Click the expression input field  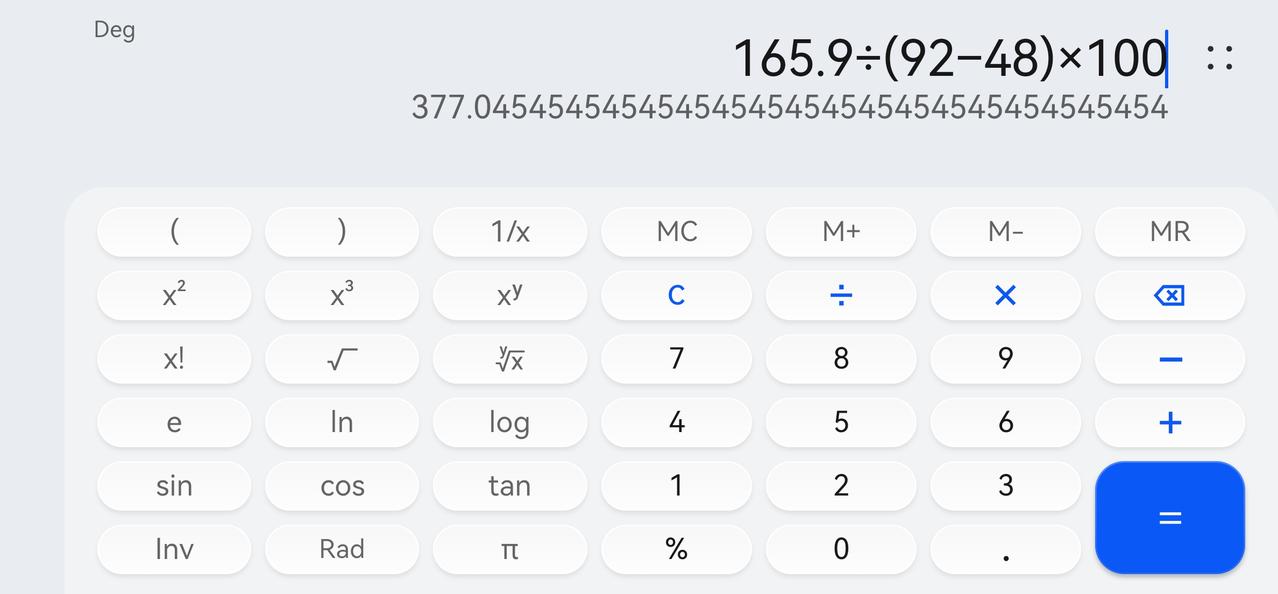(949, 58)
